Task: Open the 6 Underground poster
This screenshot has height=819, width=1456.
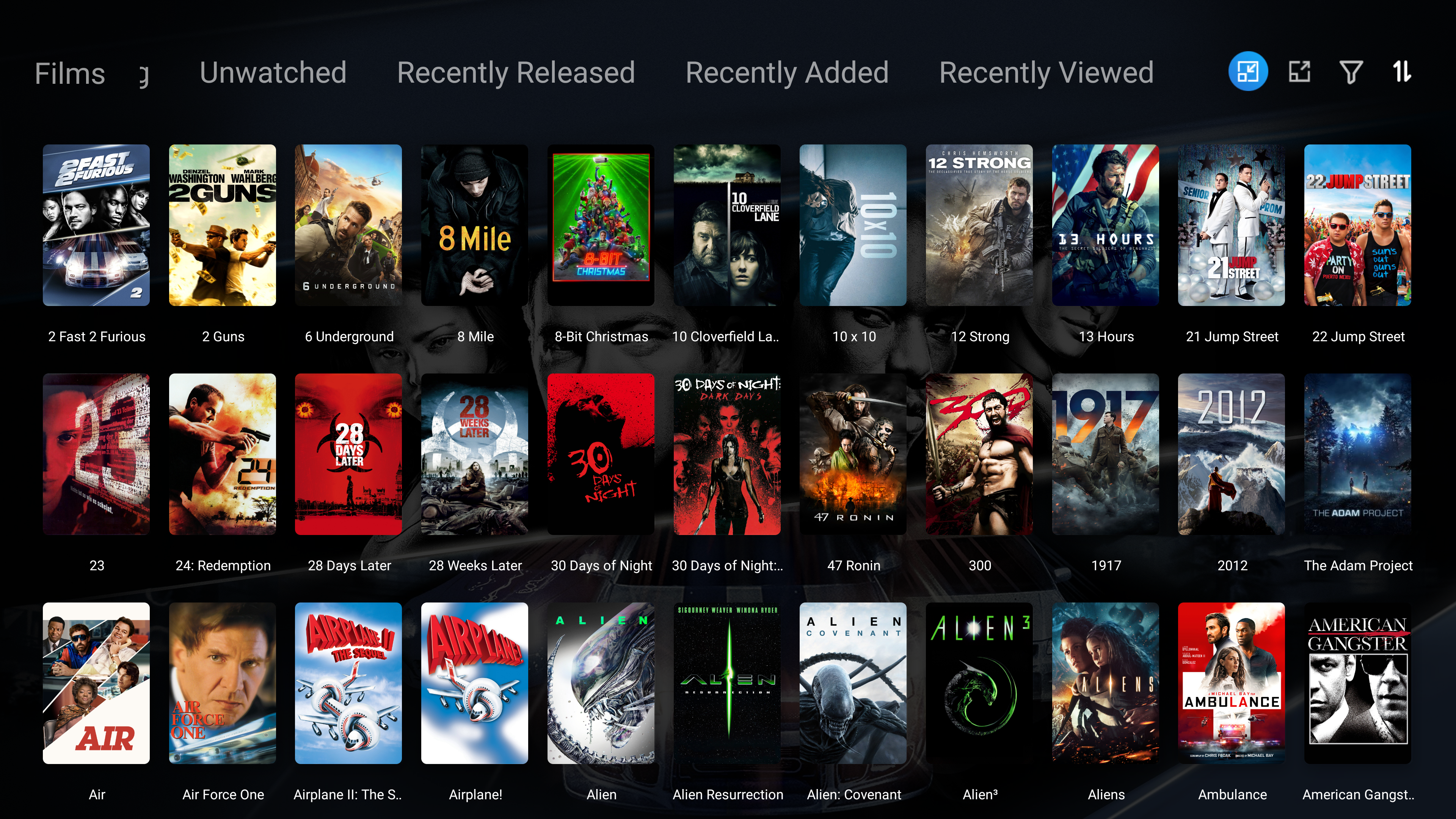Action: click(x=349, y=225)
